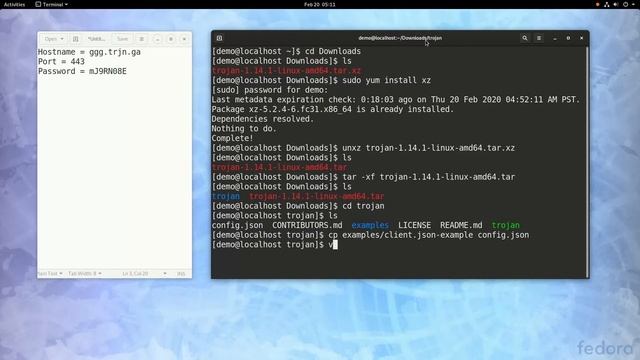Viewport: 640px width, 360px height.
Task: Click the 'Last metadata expiration check' line
Action: coord(396,100)
